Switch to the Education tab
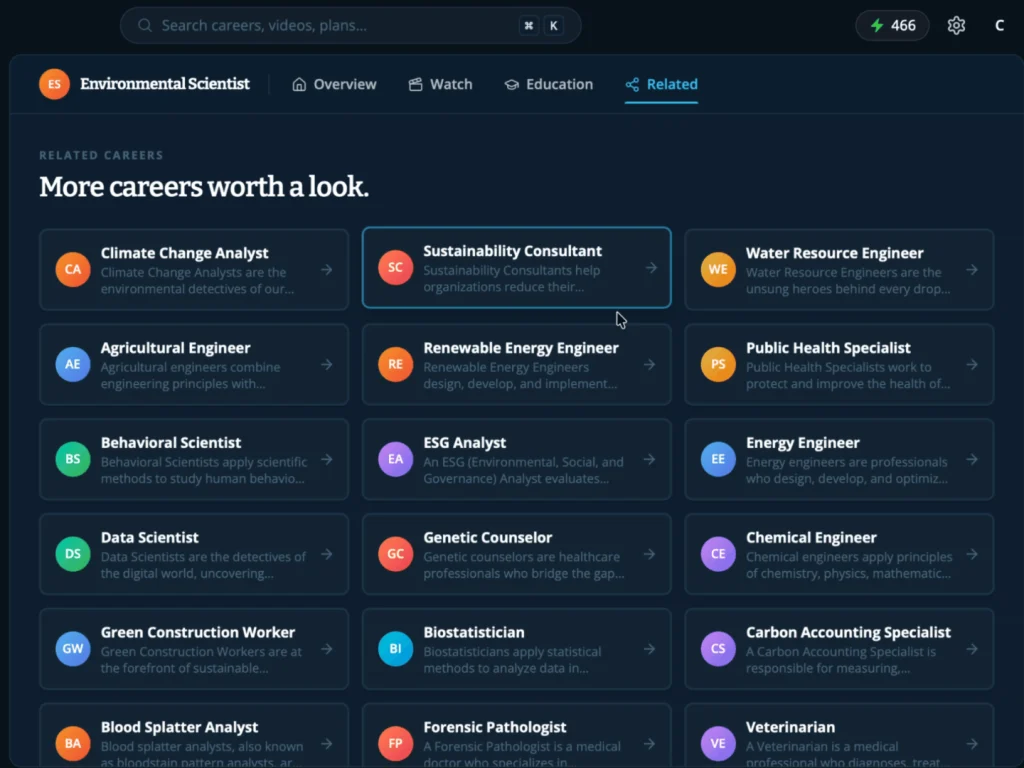 click(x=549, y=84)
